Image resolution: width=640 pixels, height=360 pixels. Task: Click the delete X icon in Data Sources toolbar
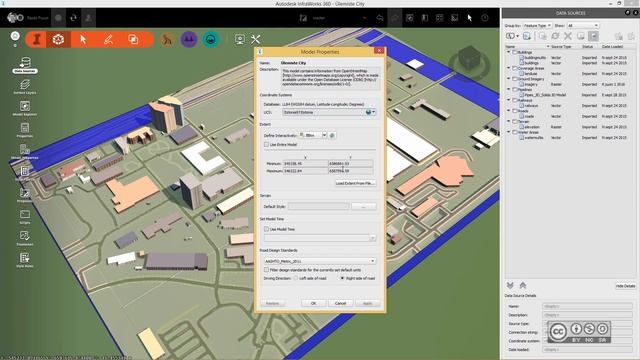pos(568,36)
